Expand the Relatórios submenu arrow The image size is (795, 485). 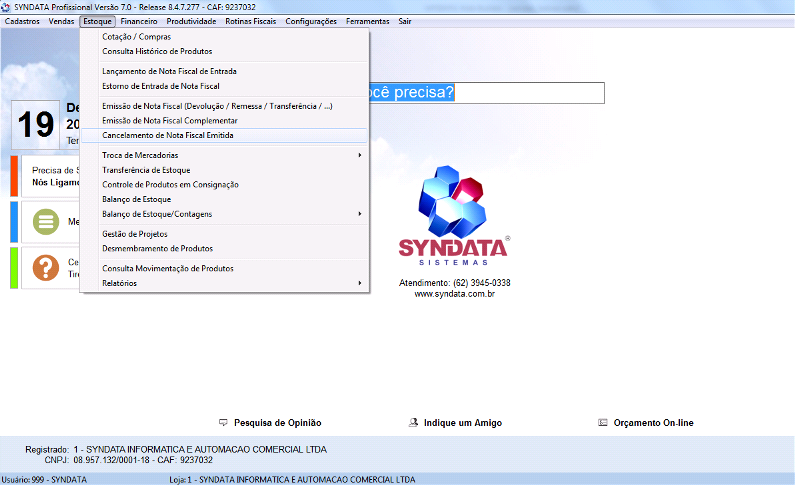point(359,283)
